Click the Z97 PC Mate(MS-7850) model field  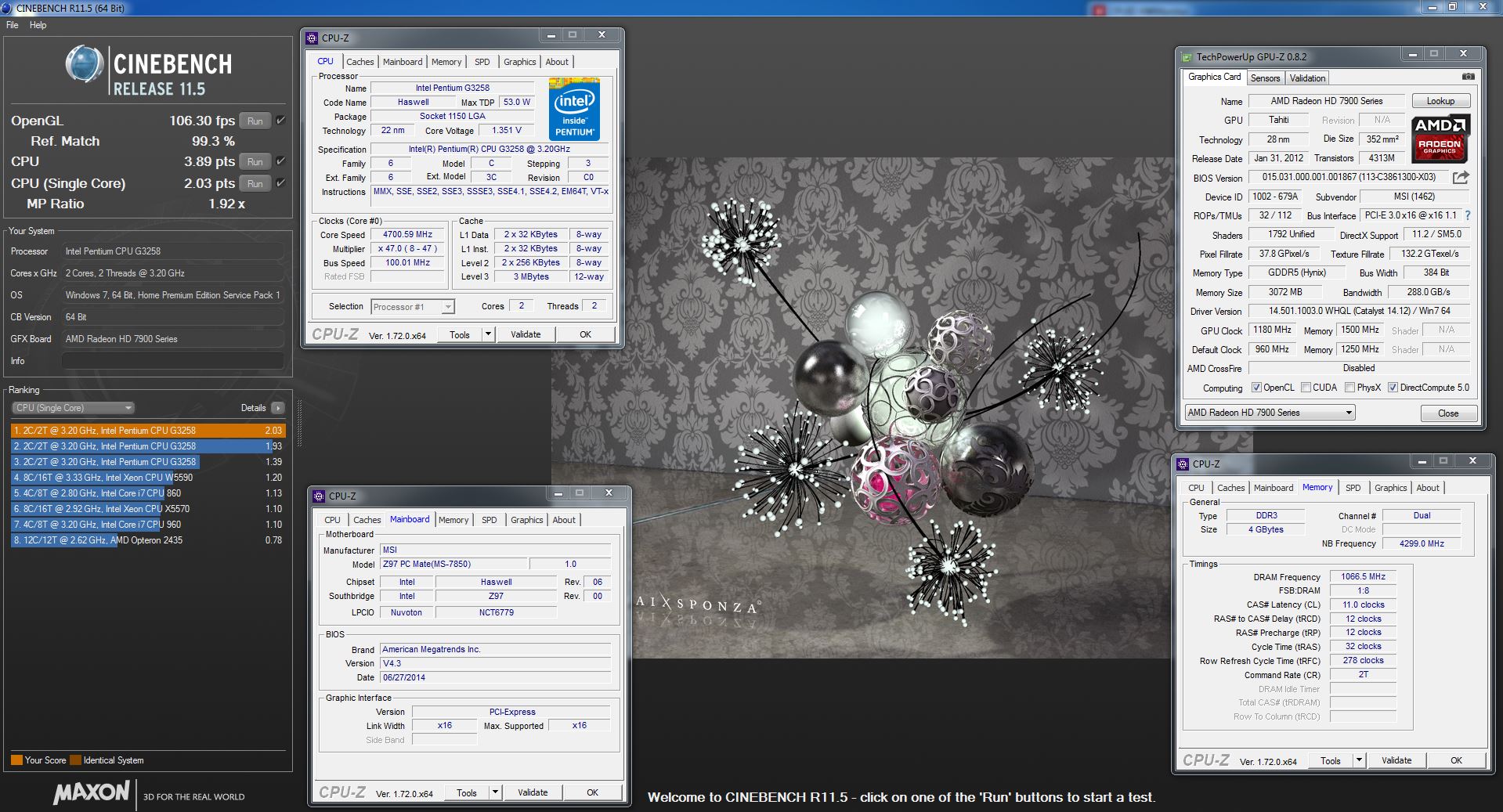[x=453, y=564]
